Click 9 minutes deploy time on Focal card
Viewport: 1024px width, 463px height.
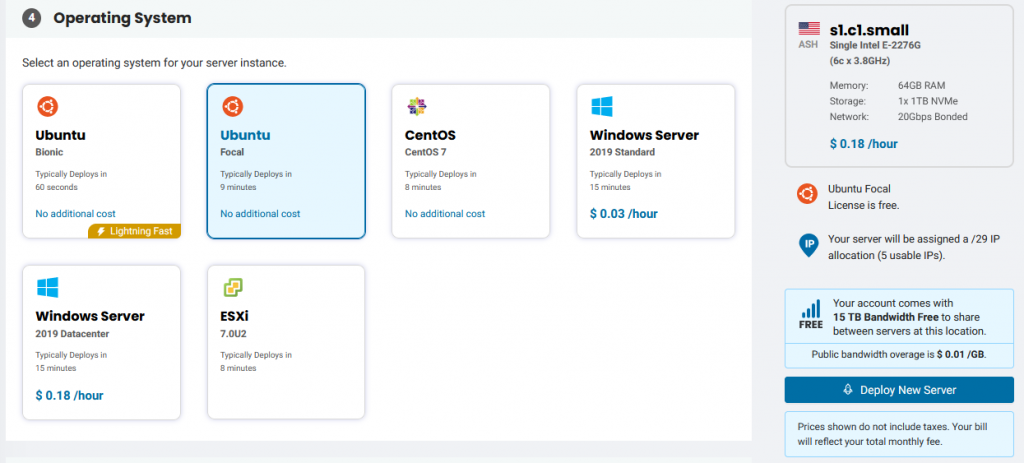[x=238, y=187]
